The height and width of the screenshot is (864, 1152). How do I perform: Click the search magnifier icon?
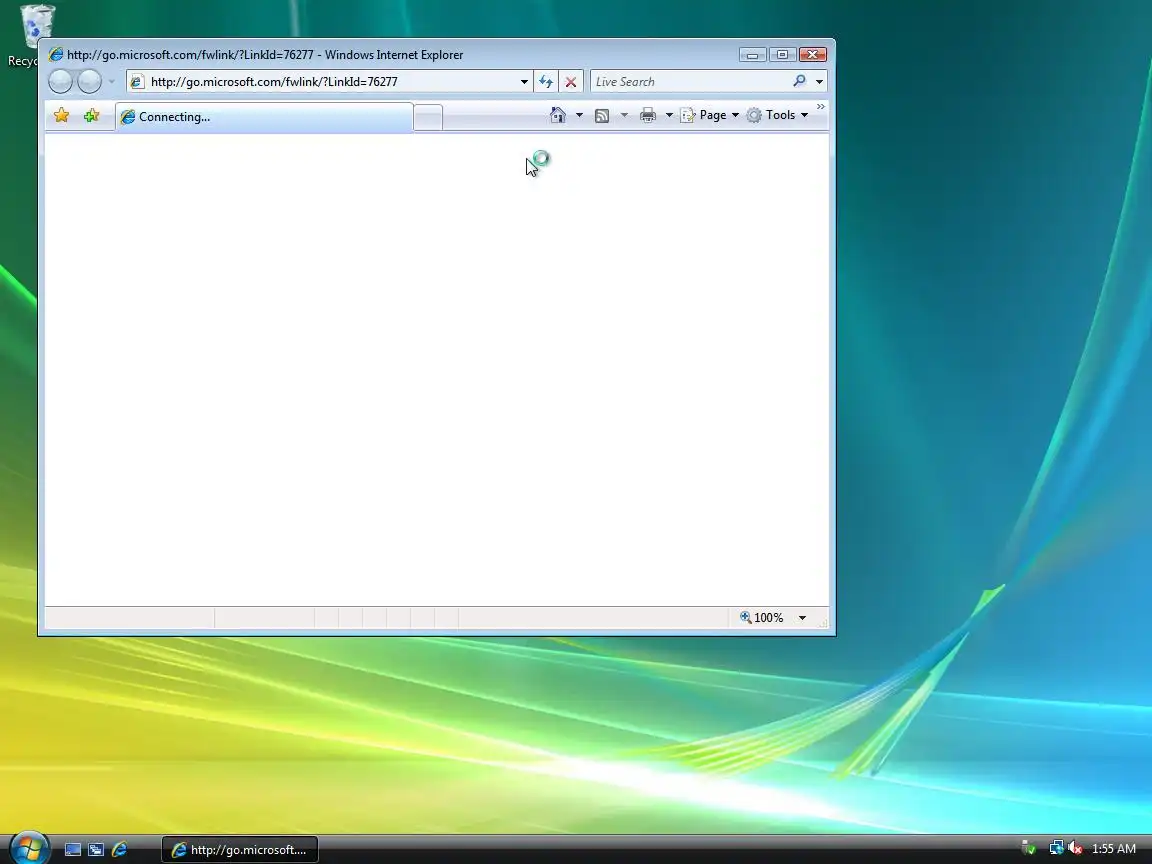click(x=799, y=81)
